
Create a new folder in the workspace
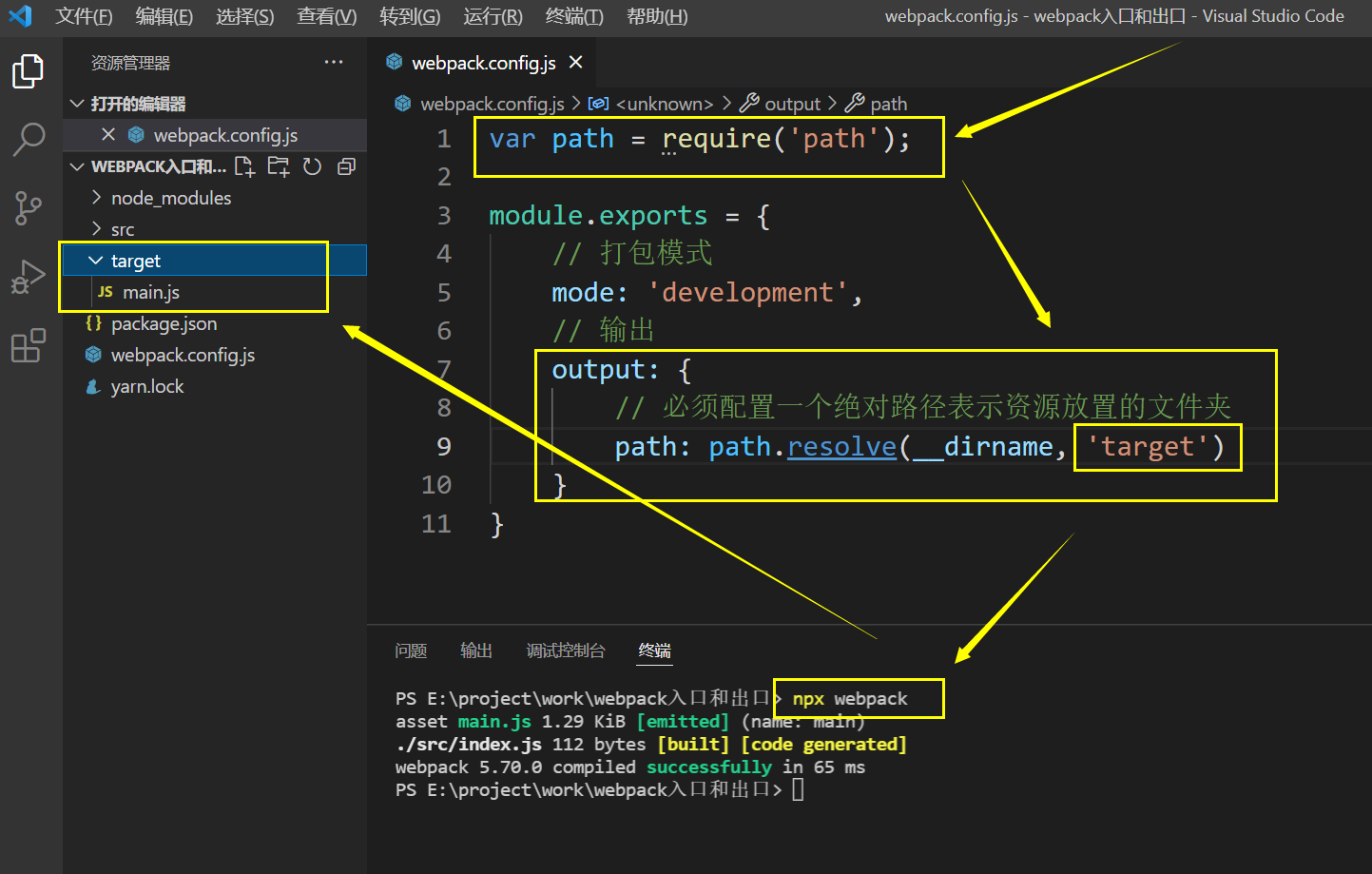279,166
